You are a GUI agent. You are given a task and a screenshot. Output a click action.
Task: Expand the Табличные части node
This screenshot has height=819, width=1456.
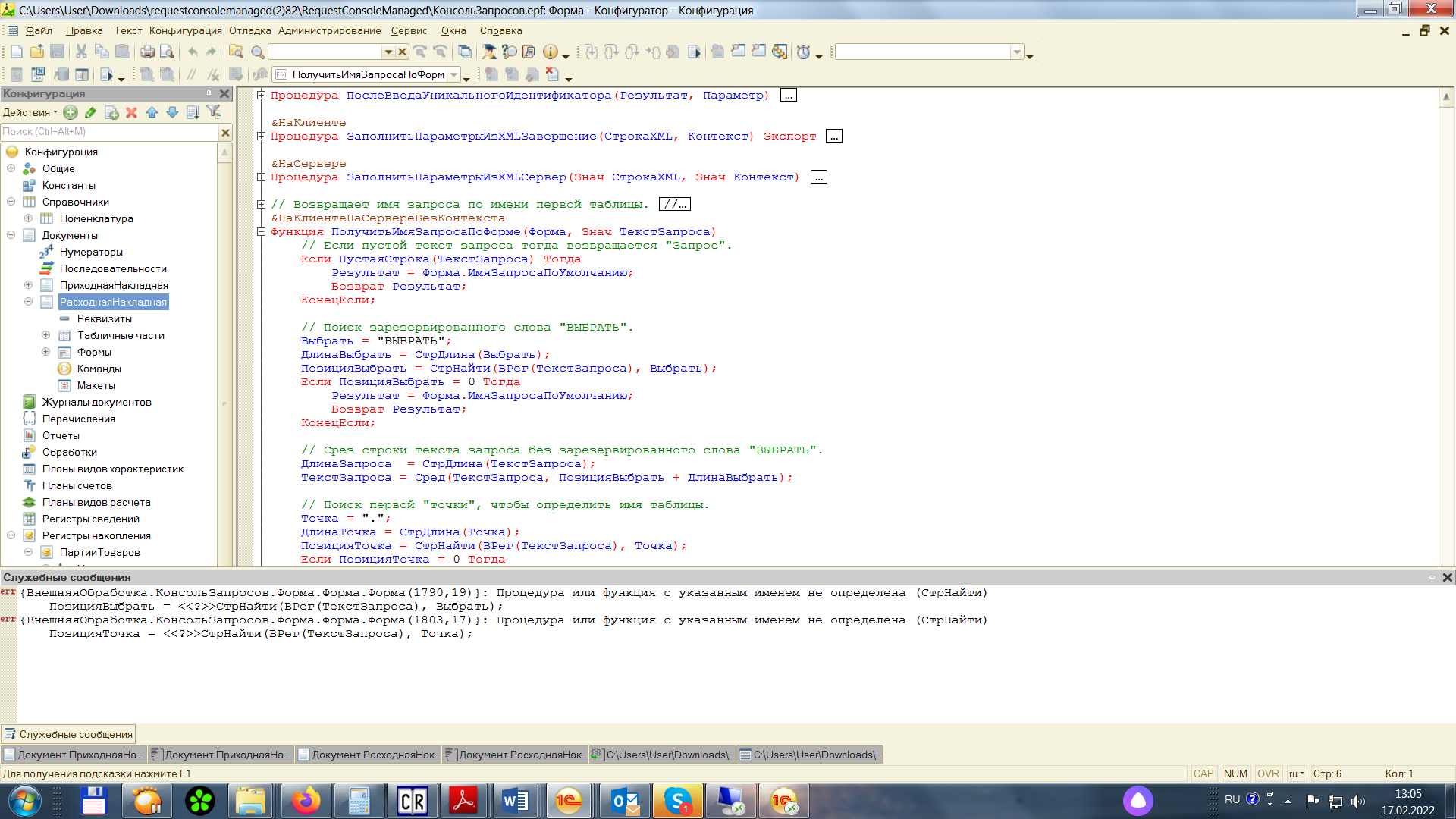(x=46, y=335)
